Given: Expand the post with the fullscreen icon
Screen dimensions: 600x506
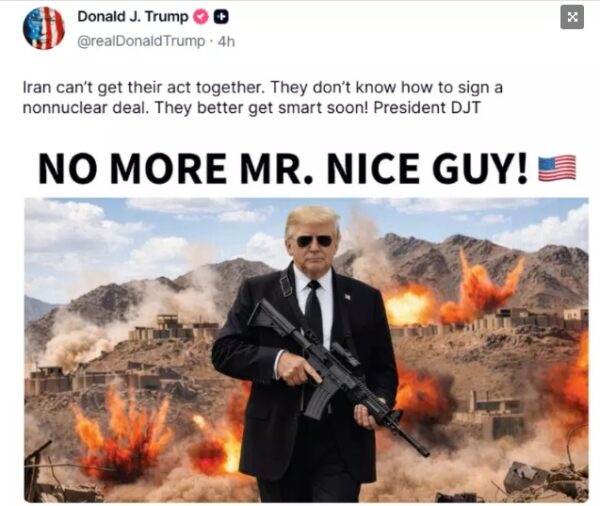Looking at the screenshot, I should (572, 17).
